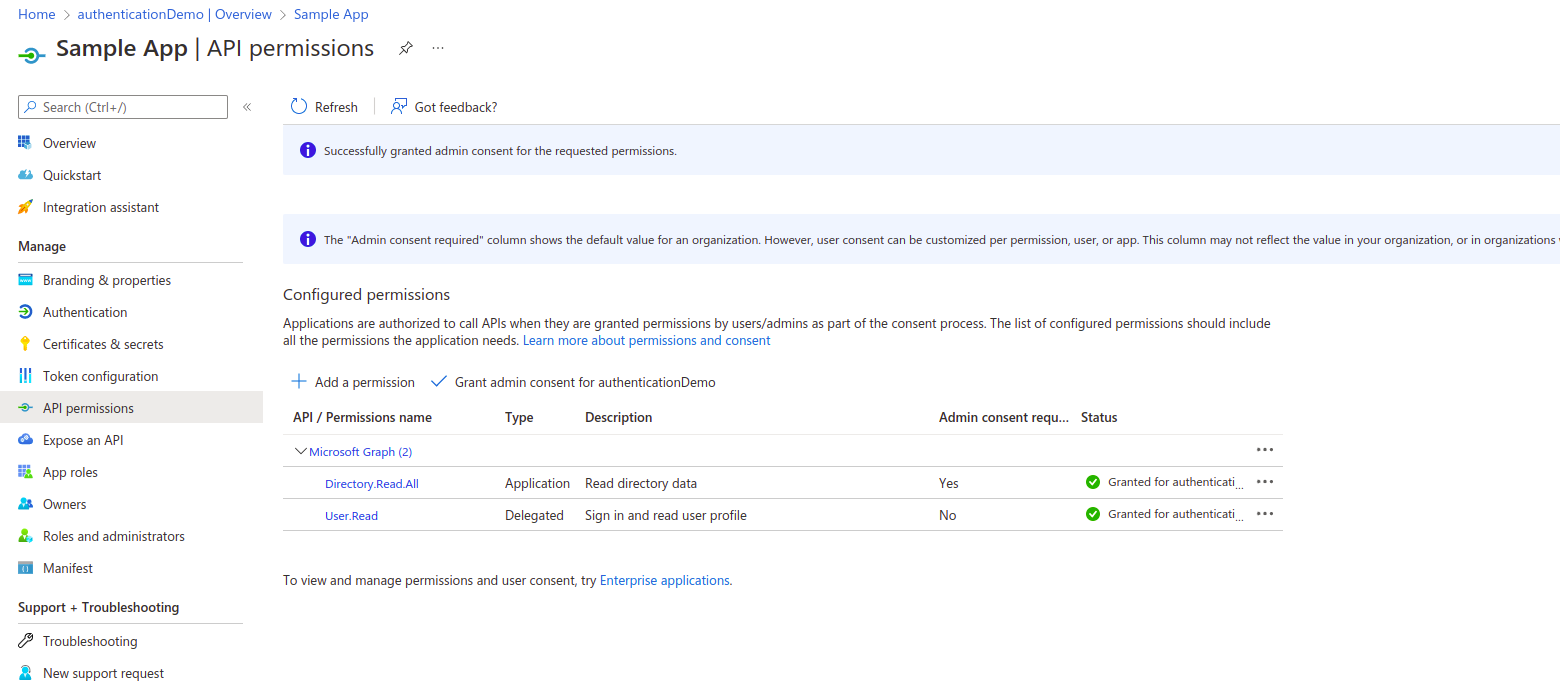The image size is (1560, 693).
Task: Click the API / Permissions name column header
Action: pos(362,417)
